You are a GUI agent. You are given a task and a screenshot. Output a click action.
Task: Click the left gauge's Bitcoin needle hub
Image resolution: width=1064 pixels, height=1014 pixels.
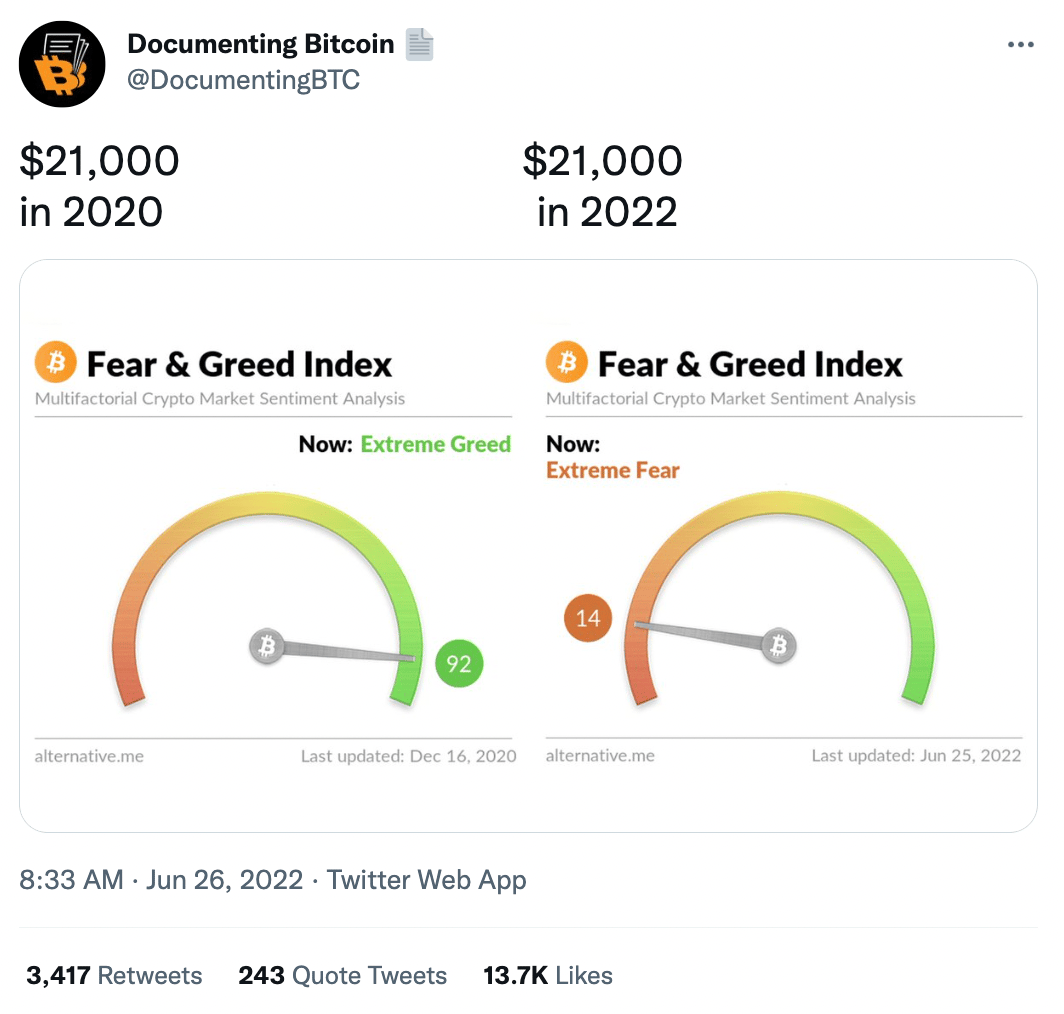[x=267, y=647]
